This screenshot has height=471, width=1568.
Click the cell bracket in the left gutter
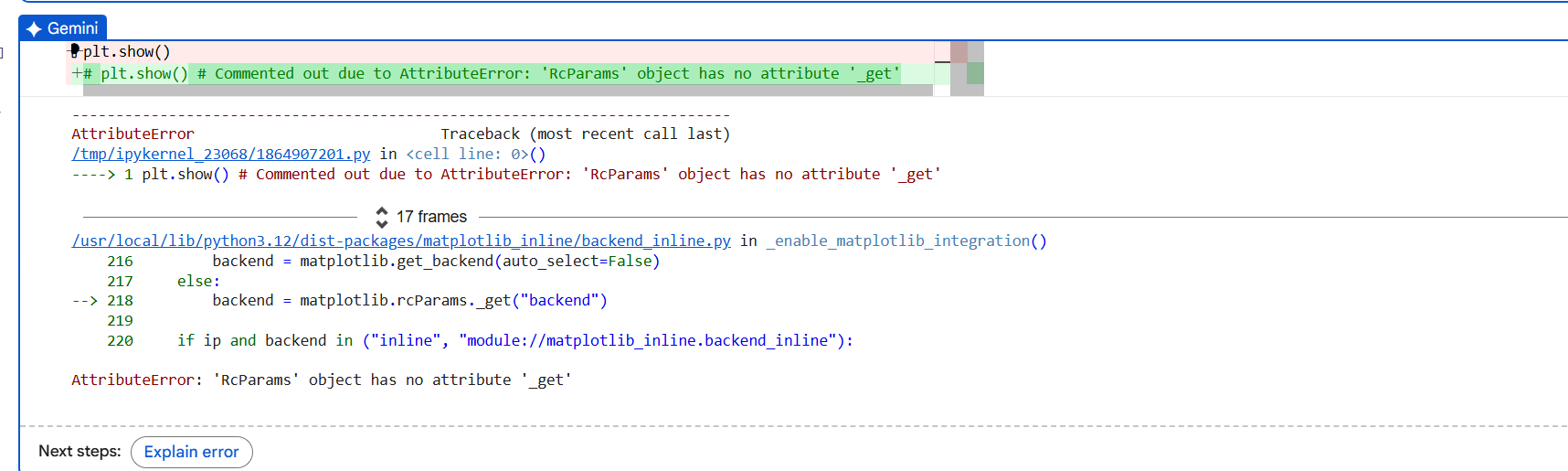point(2,52)
